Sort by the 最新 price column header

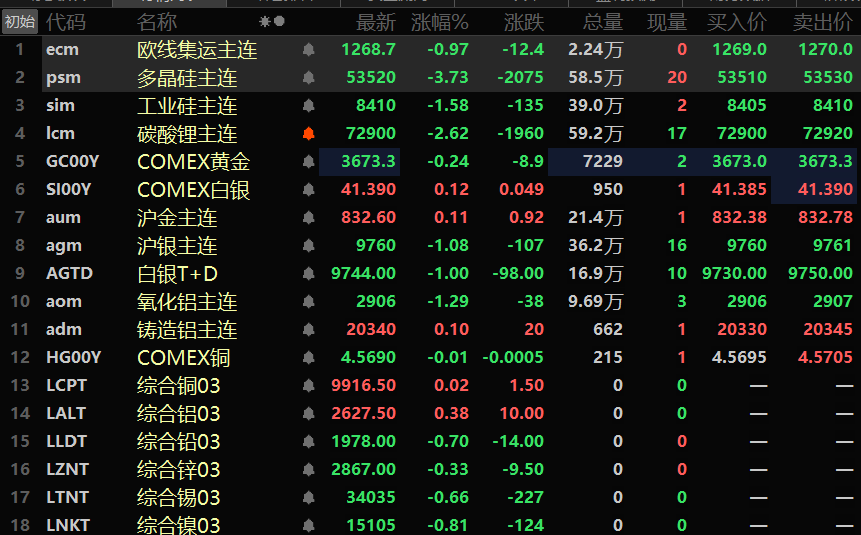point(376,23)
